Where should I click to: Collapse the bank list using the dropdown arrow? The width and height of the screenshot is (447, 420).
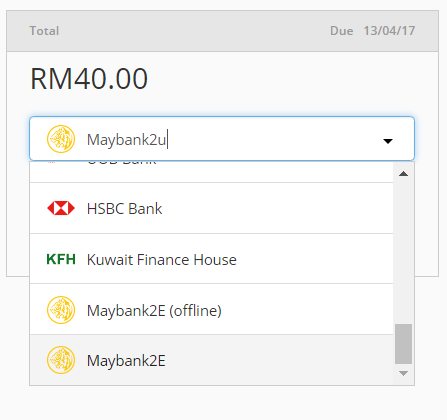[x=388, y=141]
